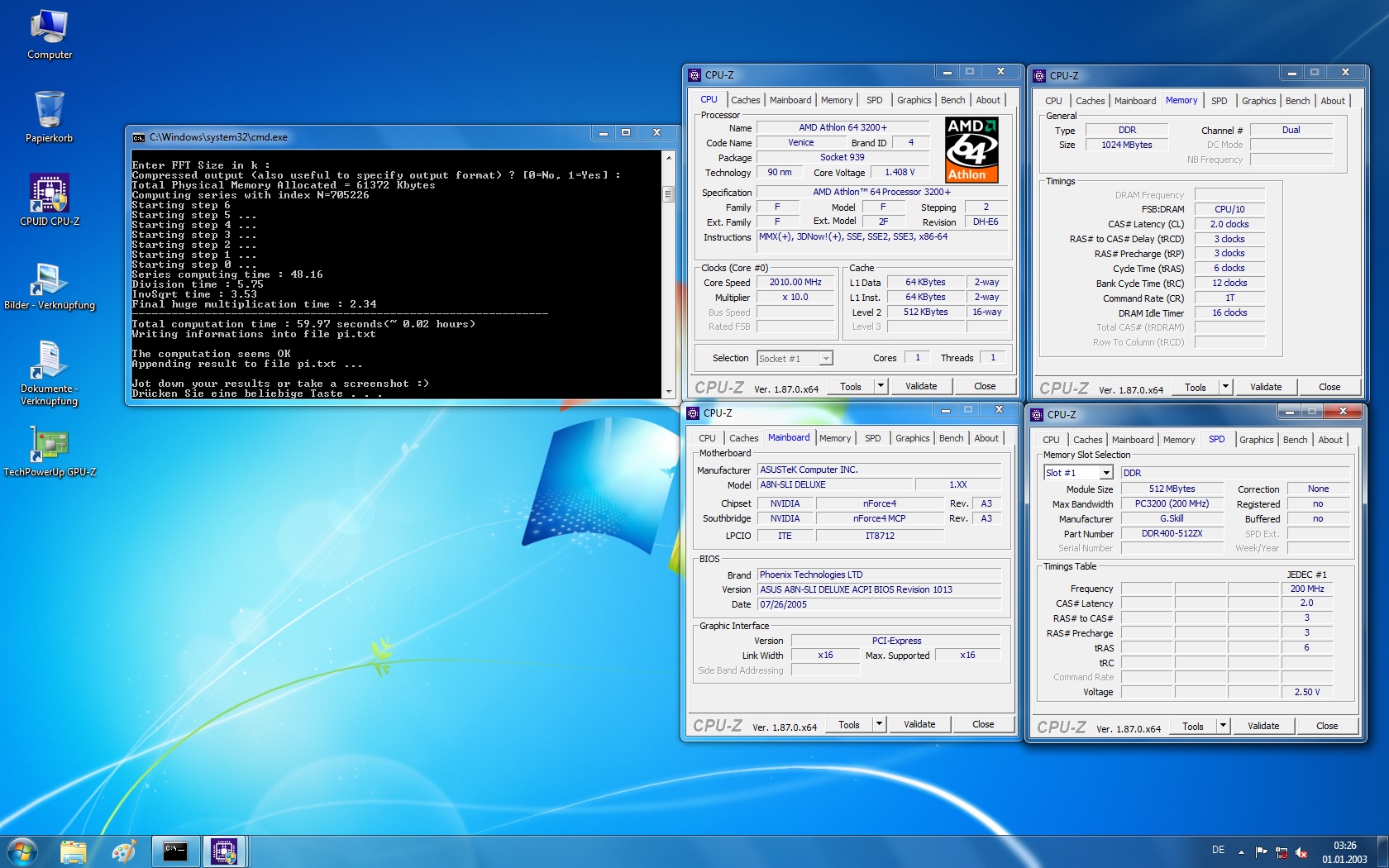Click the CPU-Z Mainboard window title icon
The width and height of the screenshot is (1389, 868).
pyautogui.click(x=693, y=413)
